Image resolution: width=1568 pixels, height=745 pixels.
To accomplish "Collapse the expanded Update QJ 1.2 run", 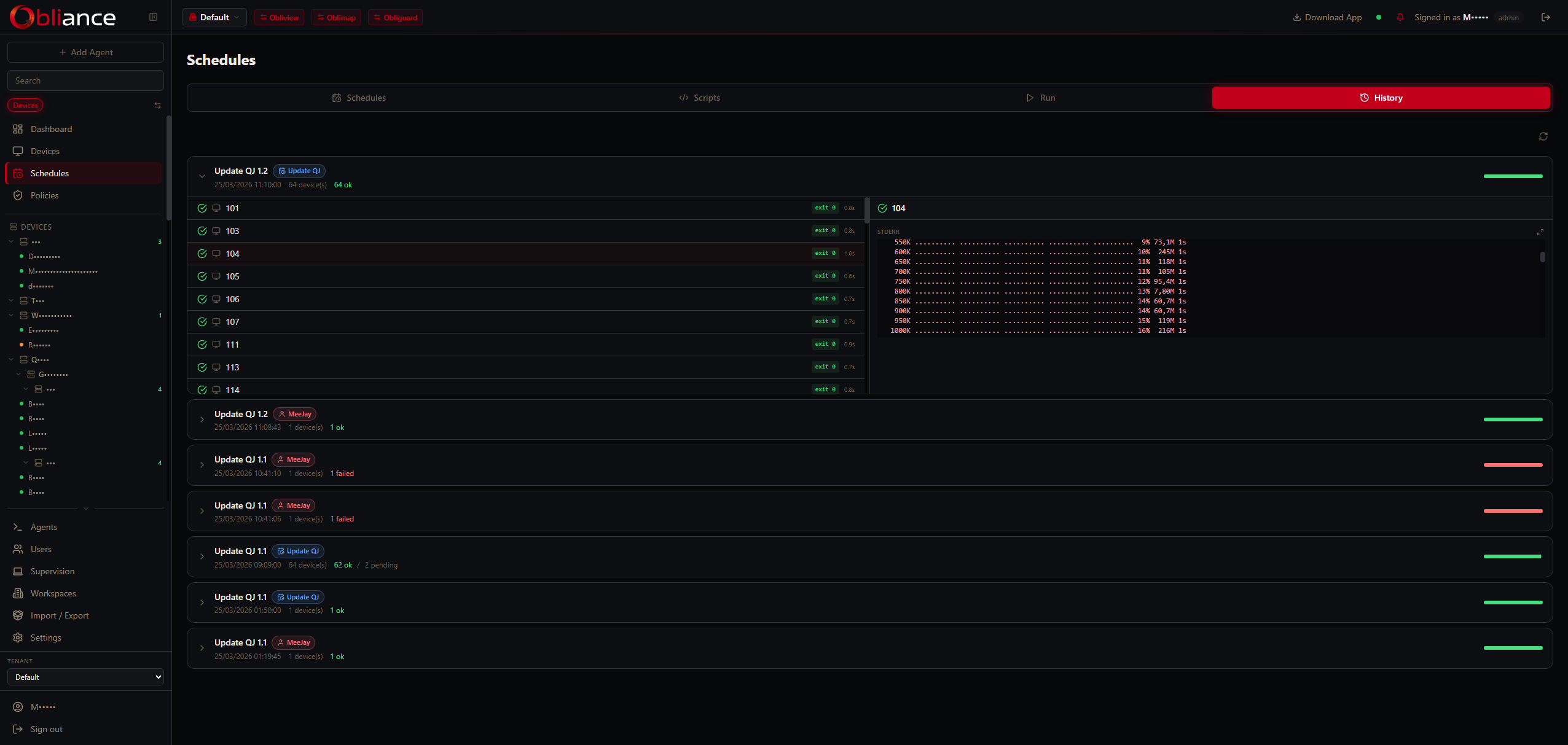I will 202,176.
